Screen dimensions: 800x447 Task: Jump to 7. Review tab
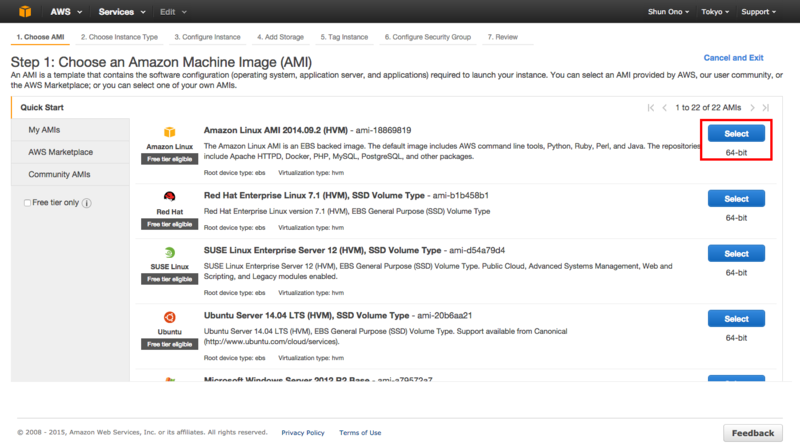point(502,37)
